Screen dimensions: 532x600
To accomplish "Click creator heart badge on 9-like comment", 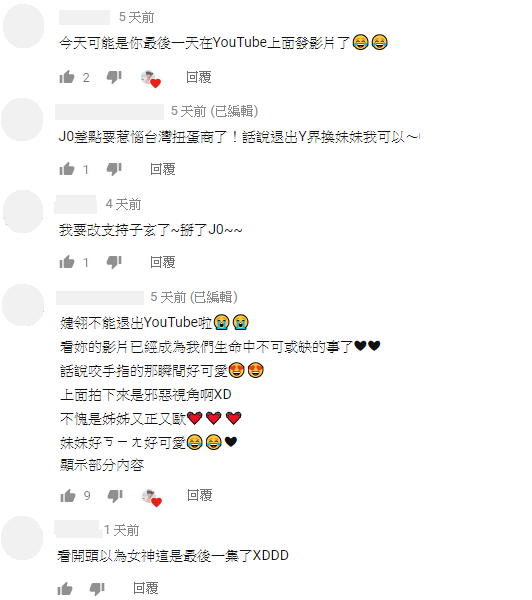I will [x=152, y=497].
